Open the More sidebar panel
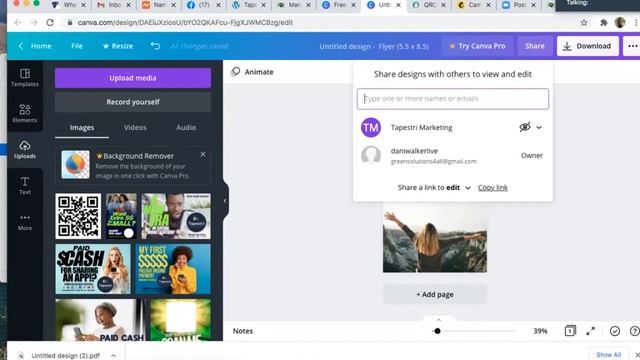640x360 pixels. 24,222
